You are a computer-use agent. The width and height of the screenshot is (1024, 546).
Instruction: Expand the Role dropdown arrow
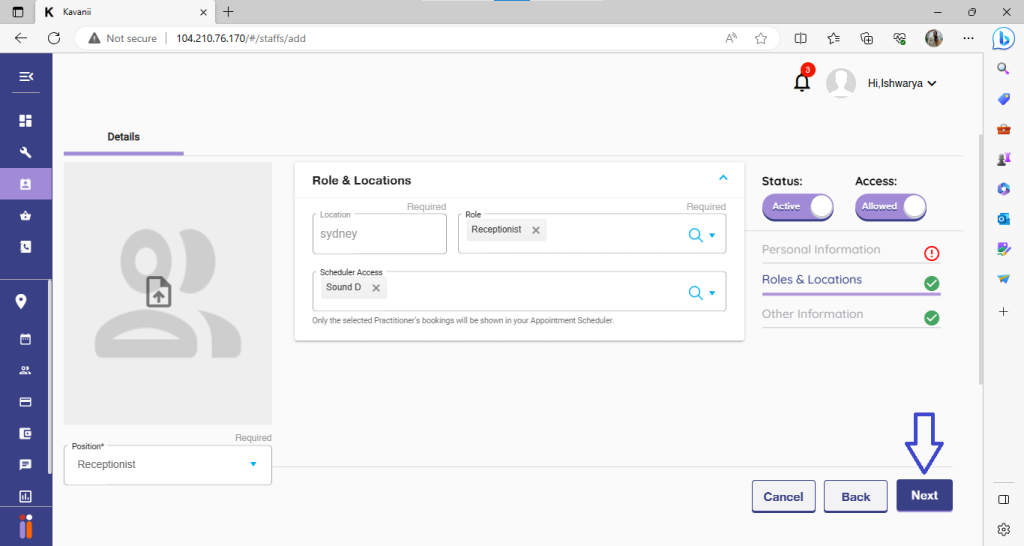(x=712, y=236)
